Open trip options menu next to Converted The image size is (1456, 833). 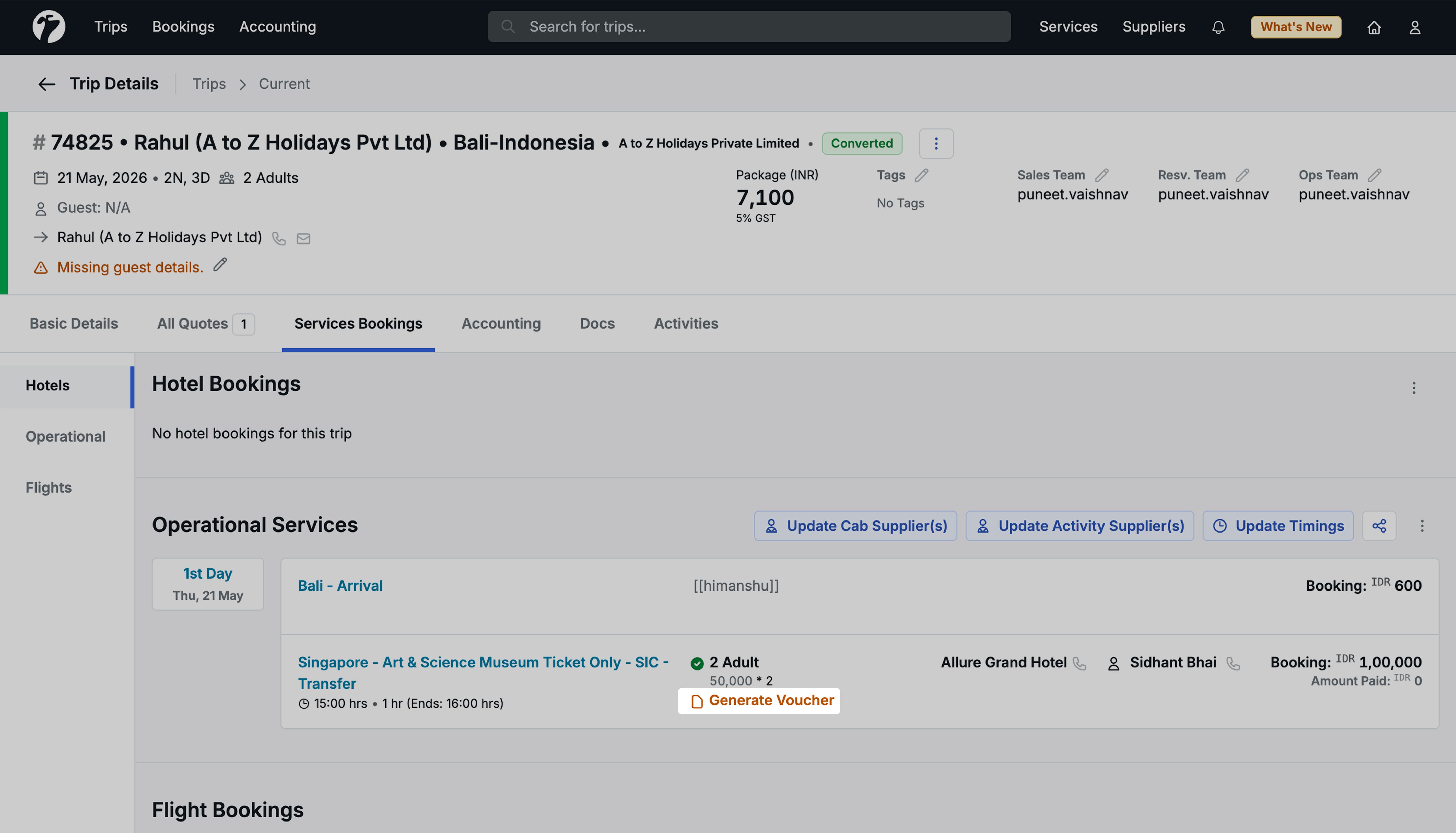point(936,143)
